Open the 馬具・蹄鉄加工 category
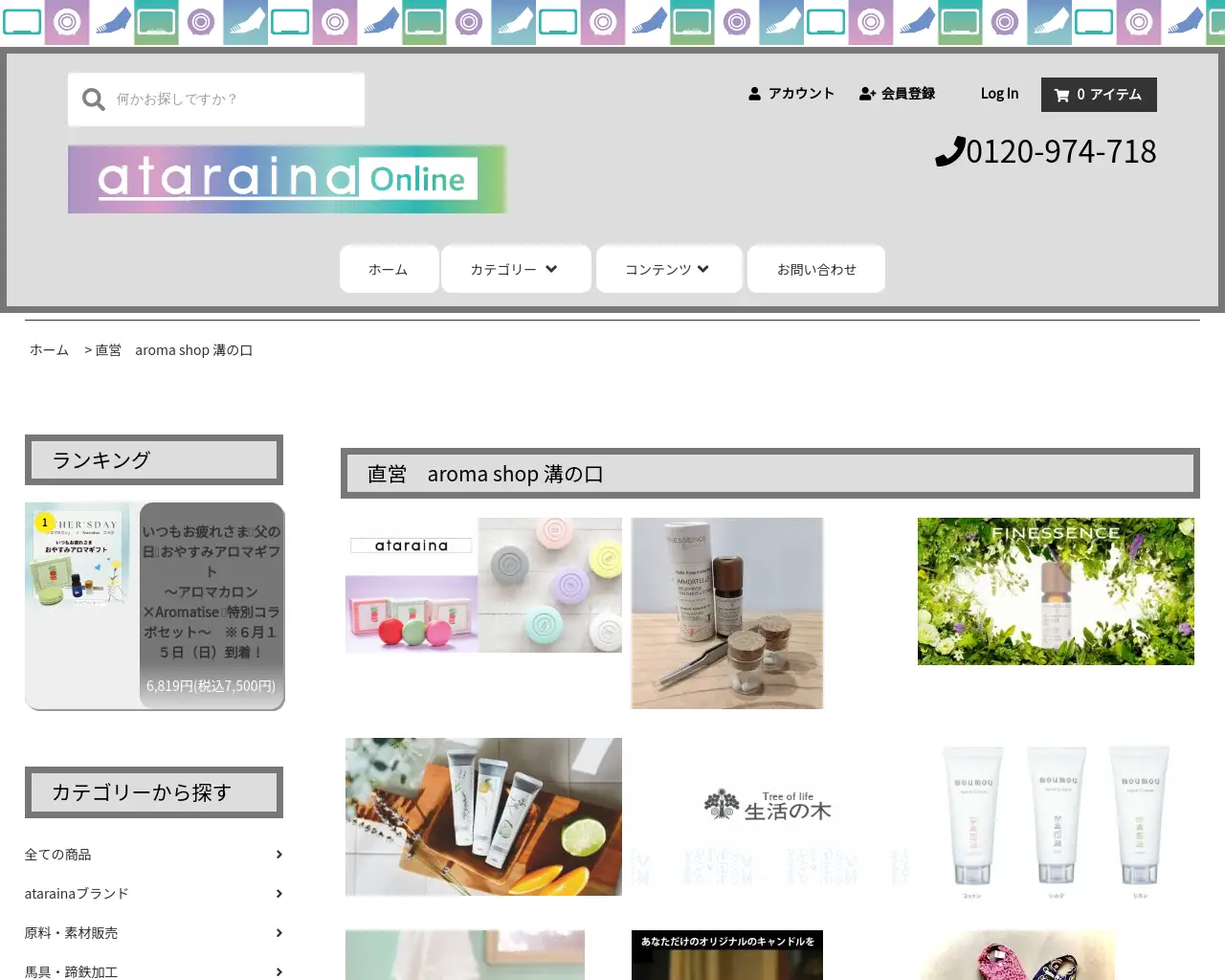Image resolution: width=1225 pixels, height=980 pixels. (70, 970)
